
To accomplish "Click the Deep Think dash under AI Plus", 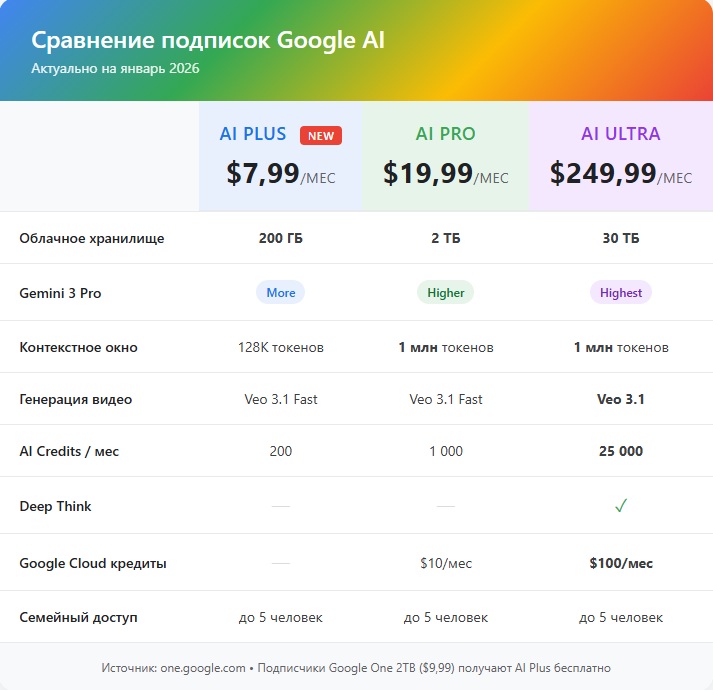I will click(281, 506).
